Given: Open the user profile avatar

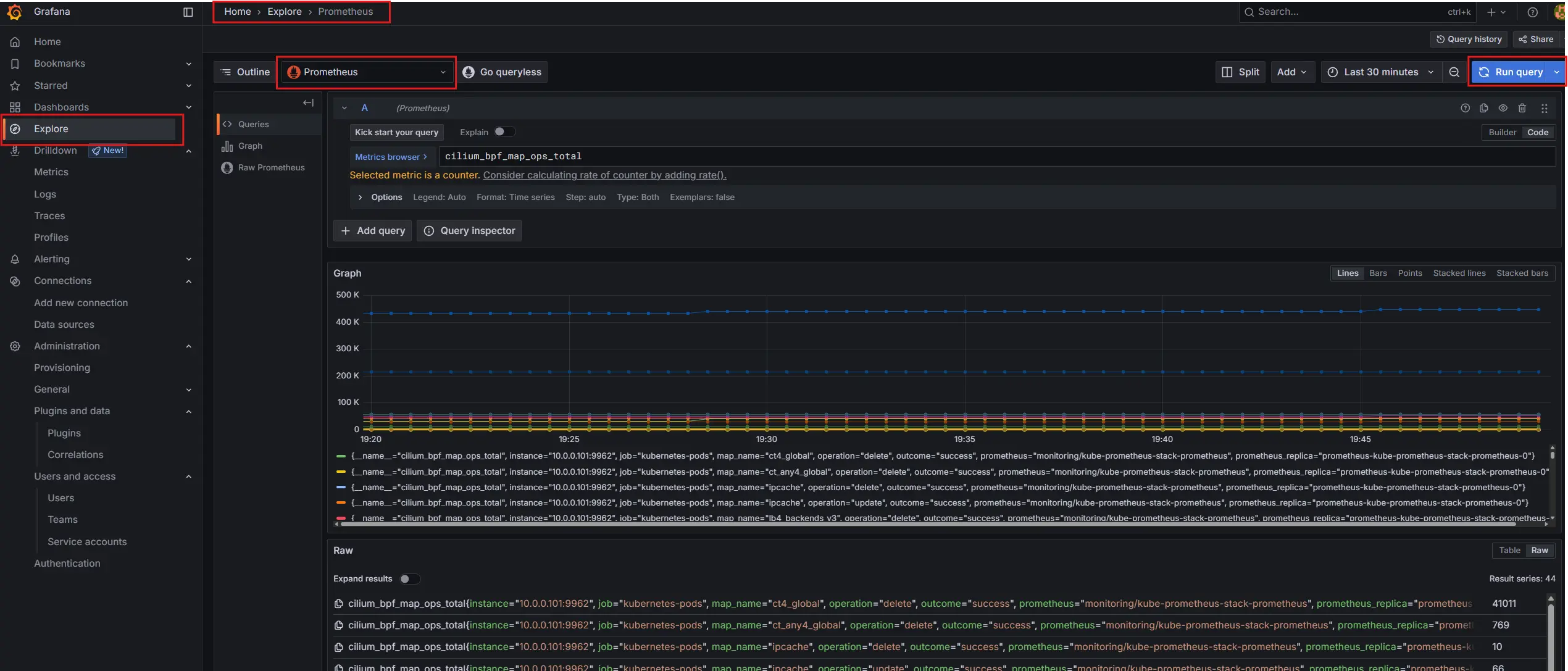Looking at the screenshot, I should (x=1560, y=12).
